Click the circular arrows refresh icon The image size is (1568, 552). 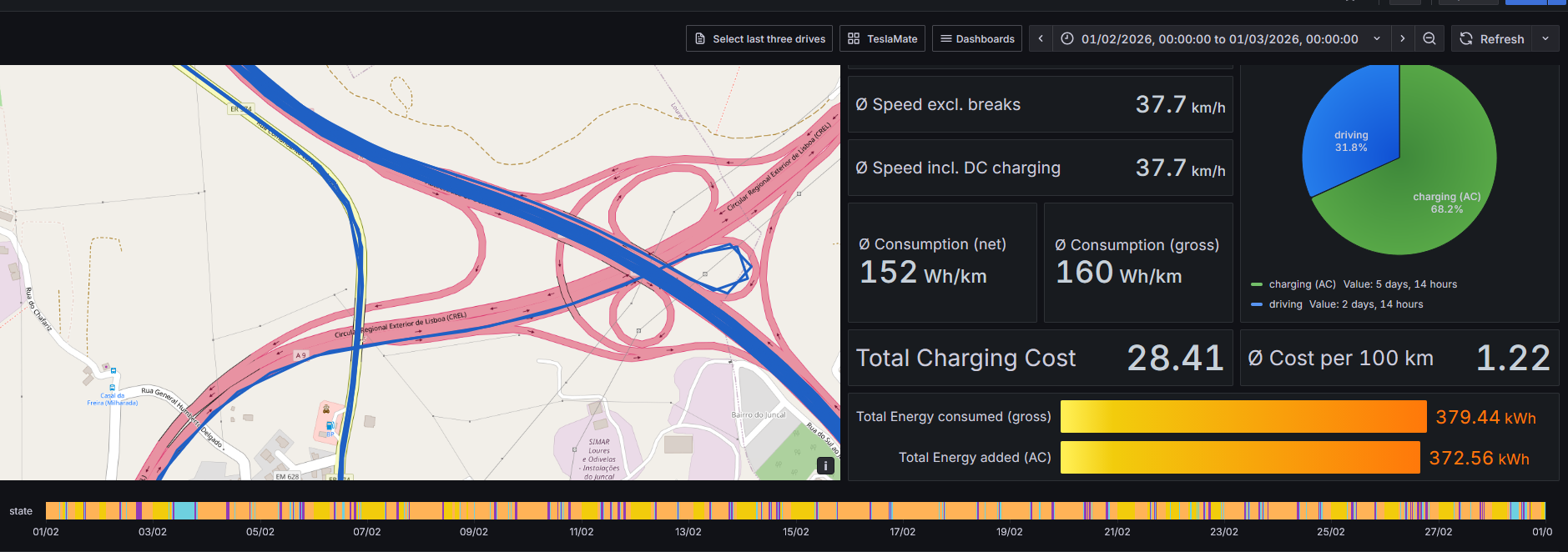[x=1466, y=38]
